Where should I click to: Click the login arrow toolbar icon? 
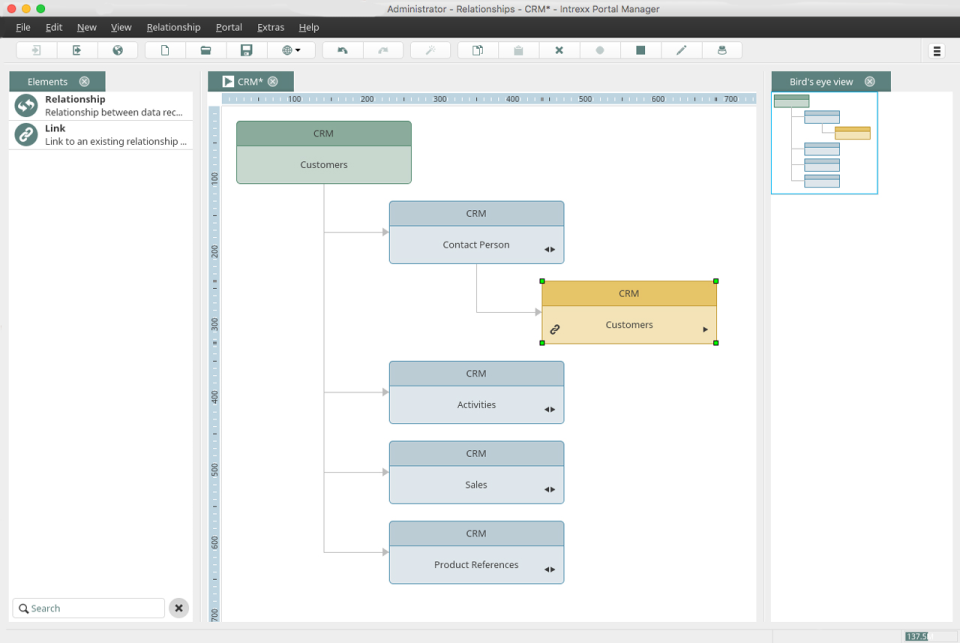[36, 50]
